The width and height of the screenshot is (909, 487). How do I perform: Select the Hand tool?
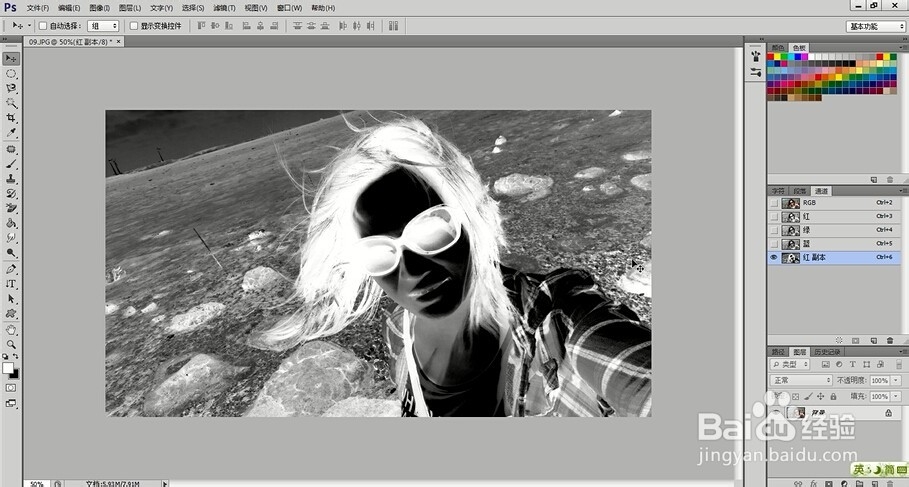pyautogui.click(x=11, y=330)
